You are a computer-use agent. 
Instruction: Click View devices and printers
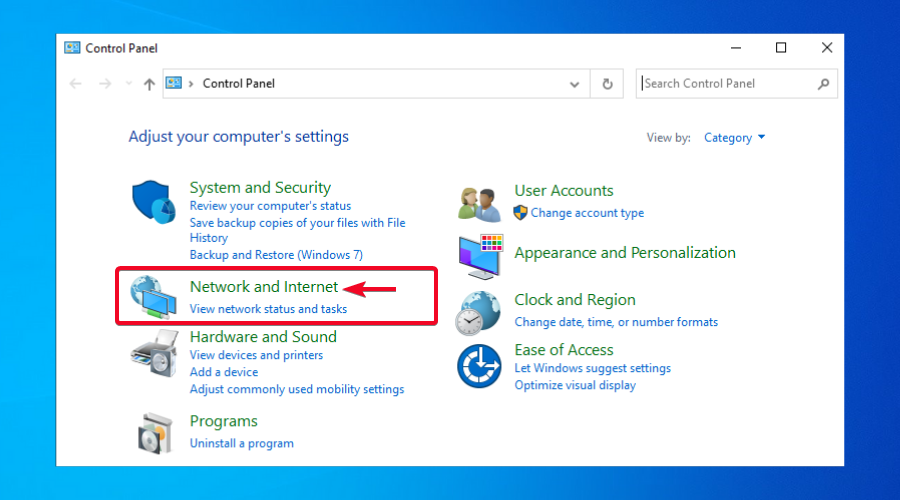pyautogui.click(x=256, y=355)
